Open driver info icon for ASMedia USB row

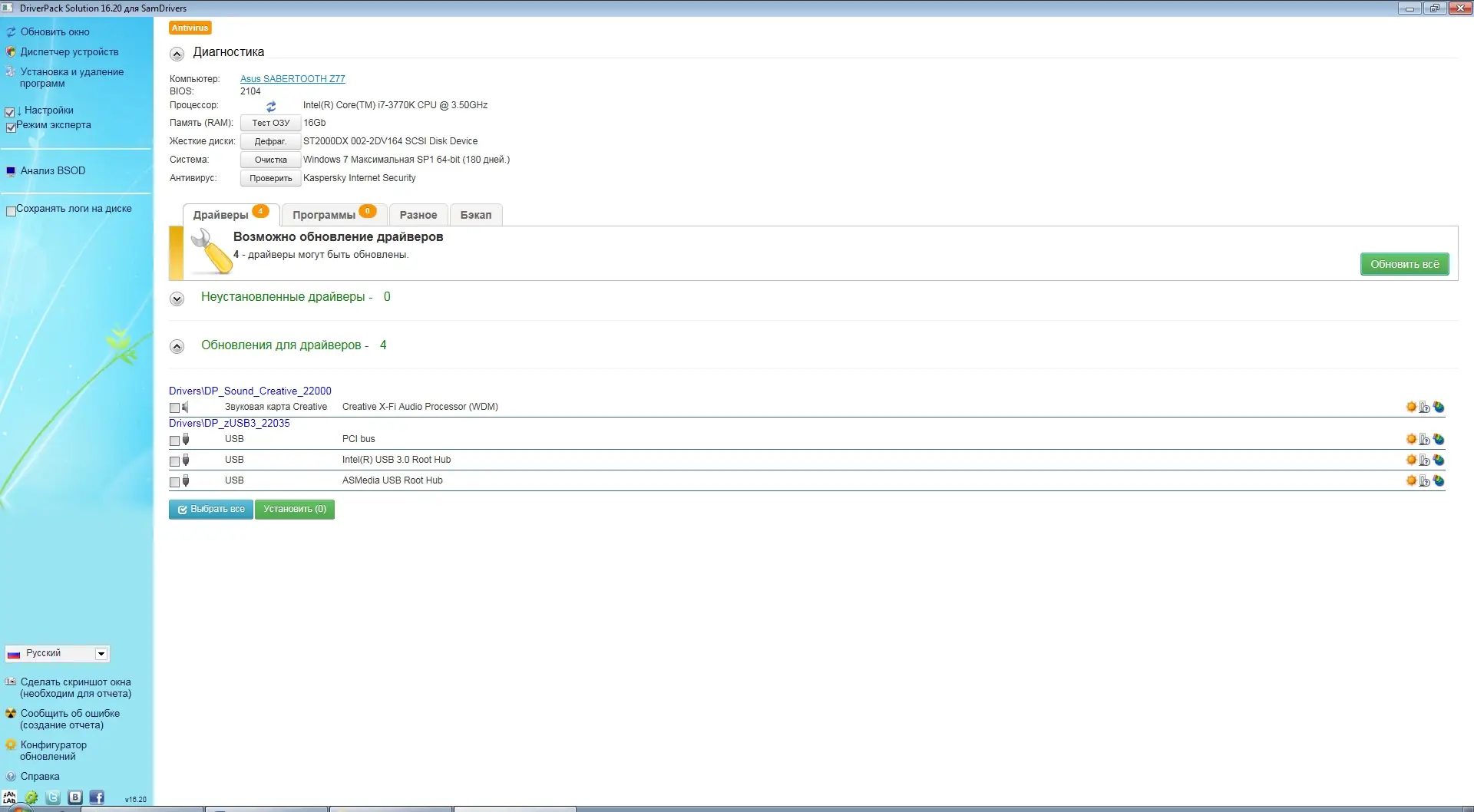(x=1425, y=481)
